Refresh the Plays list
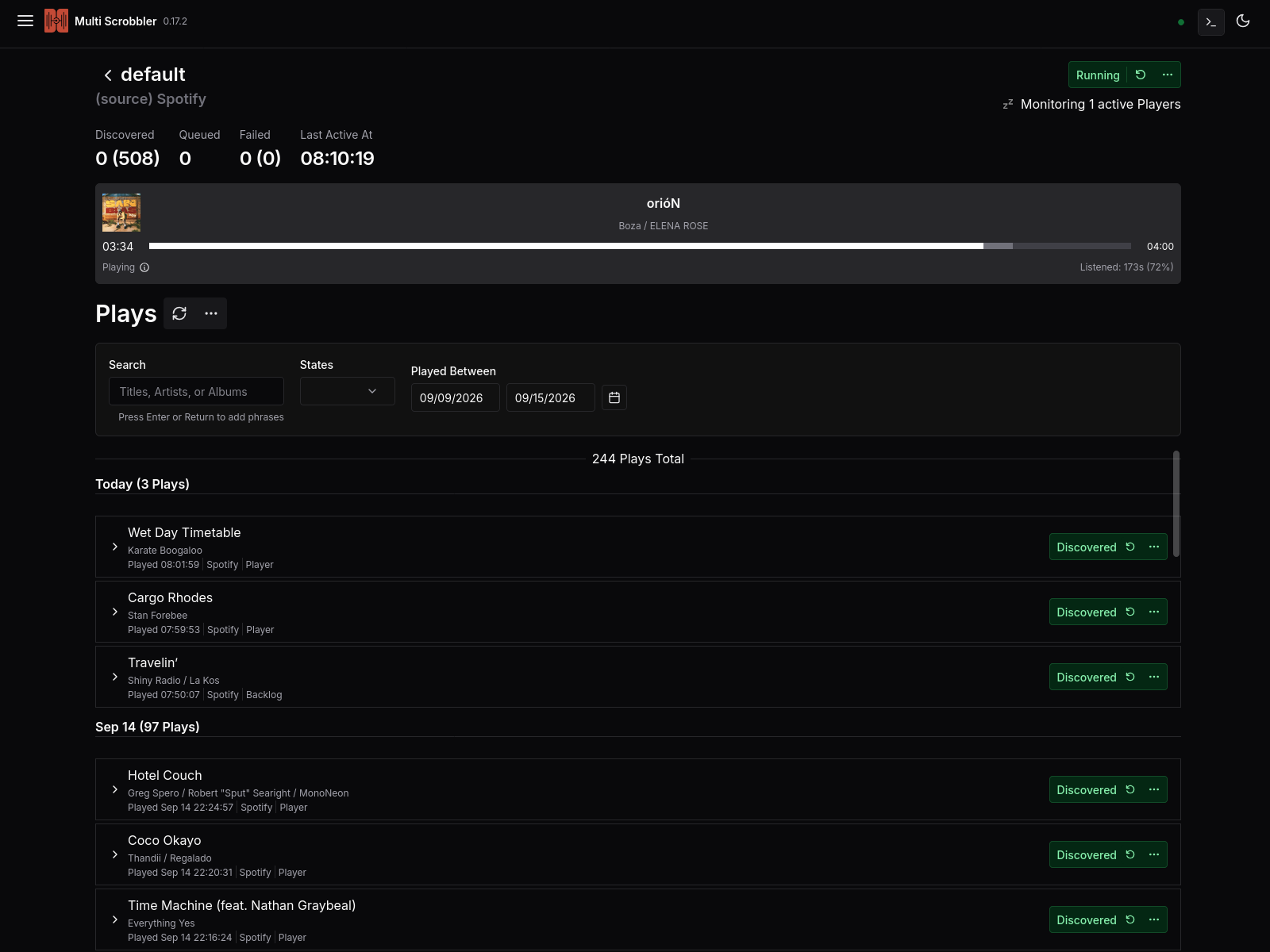 click(x=179, y=313)
